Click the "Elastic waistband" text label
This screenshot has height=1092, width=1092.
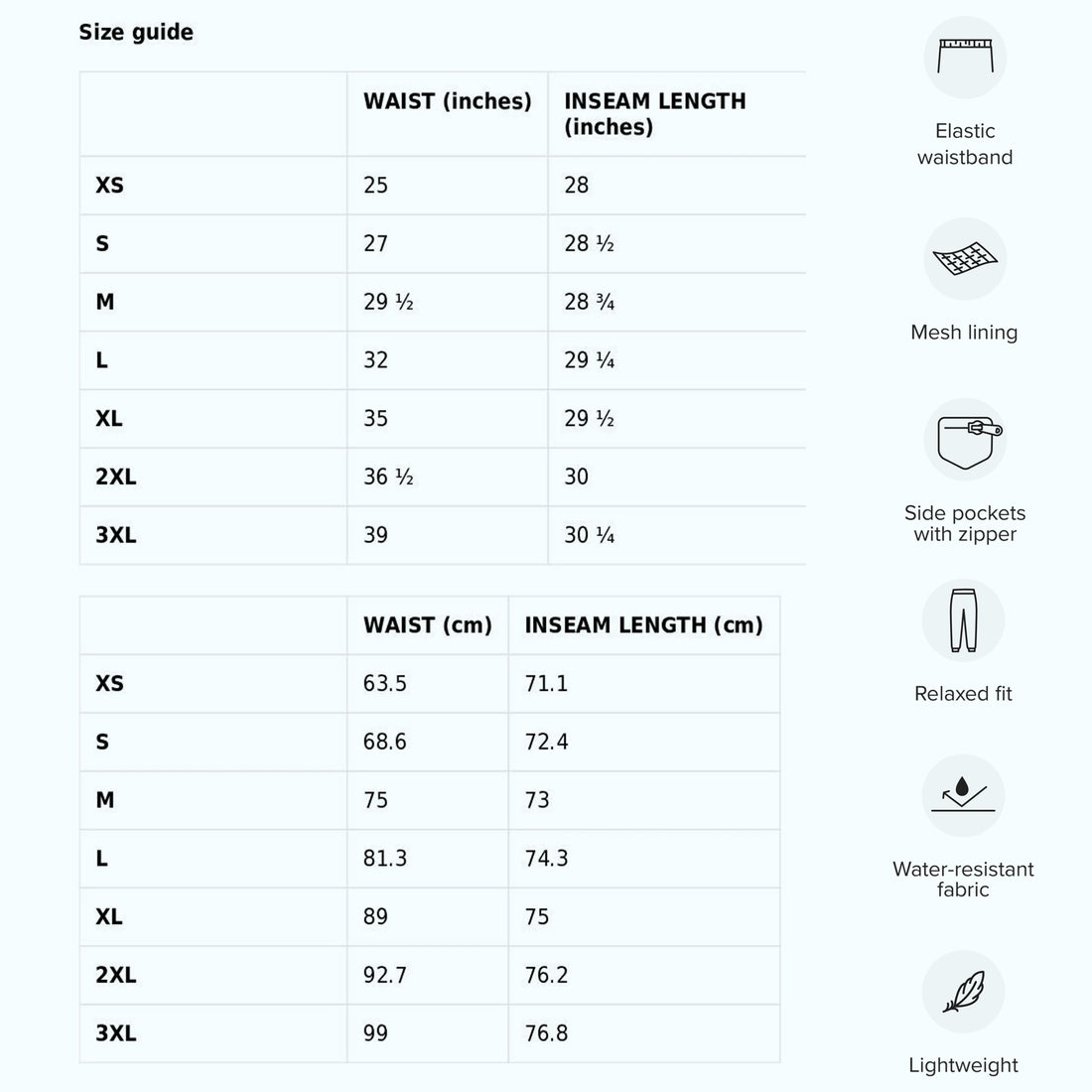[965, 144]
